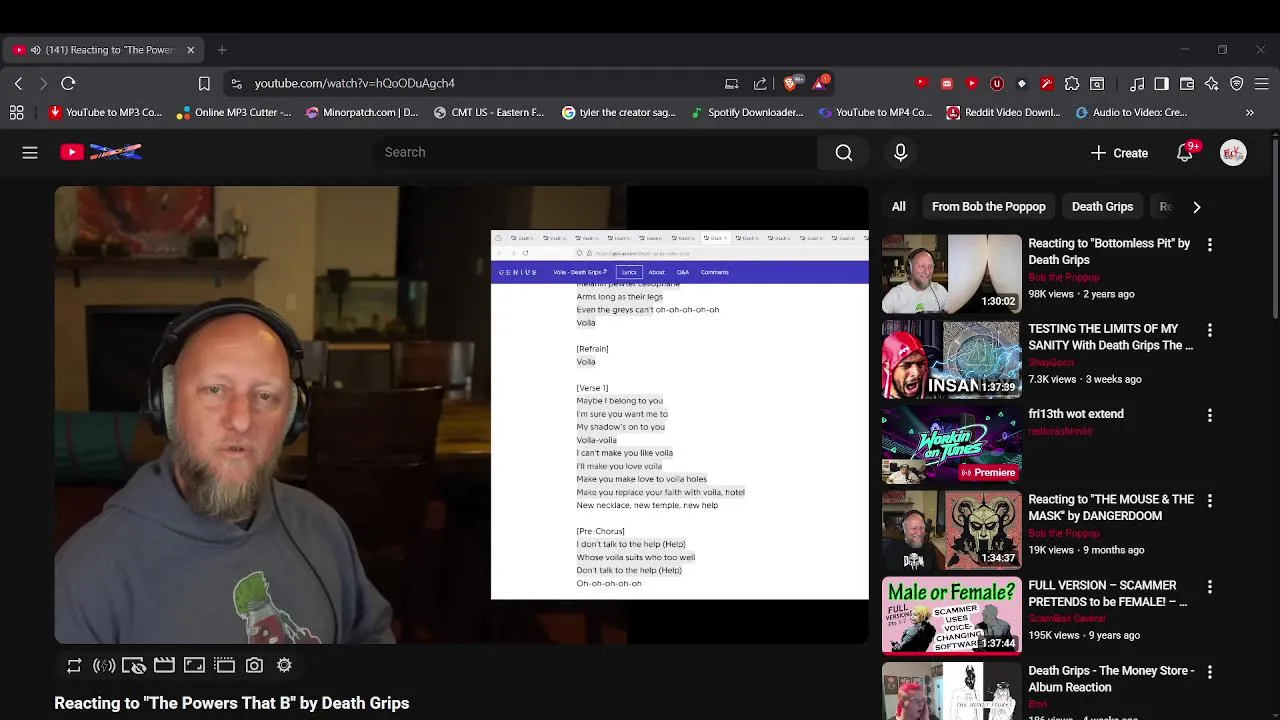
Task: Open options for Bottomless Pit reaction video
Action: [x=1209, y=244]
